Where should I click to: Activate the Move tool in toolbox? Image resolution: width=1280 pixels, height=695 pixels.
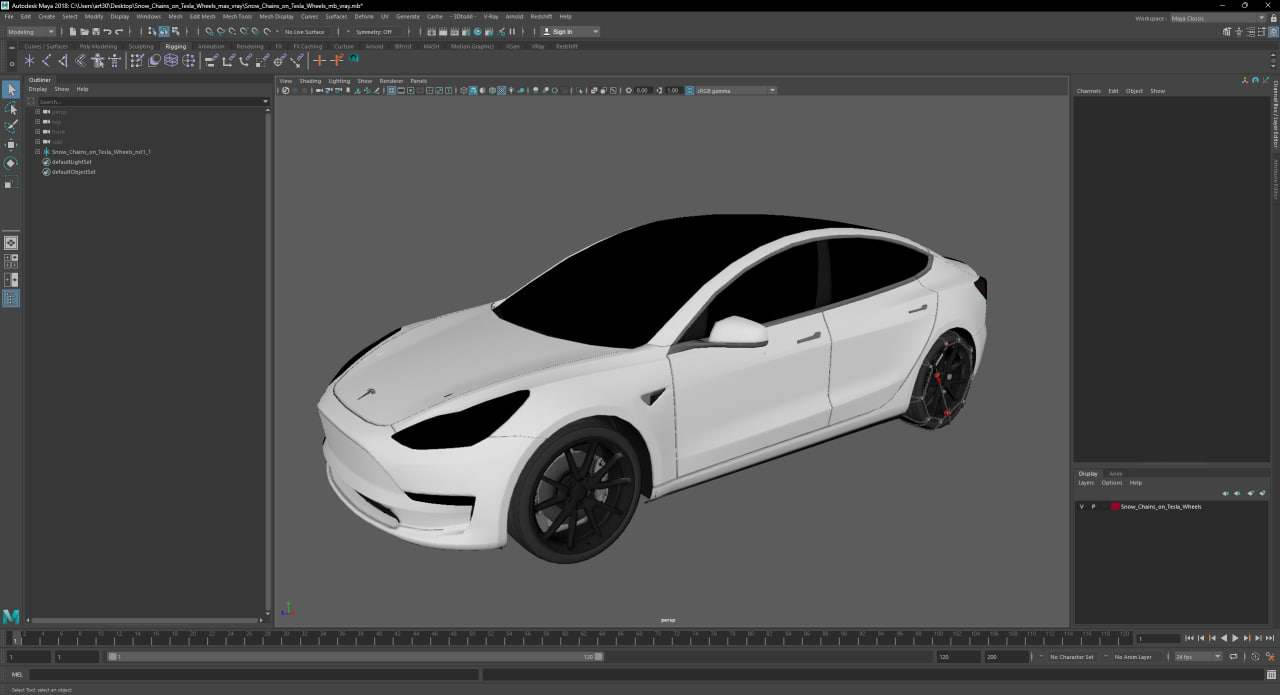click(10, 145)
